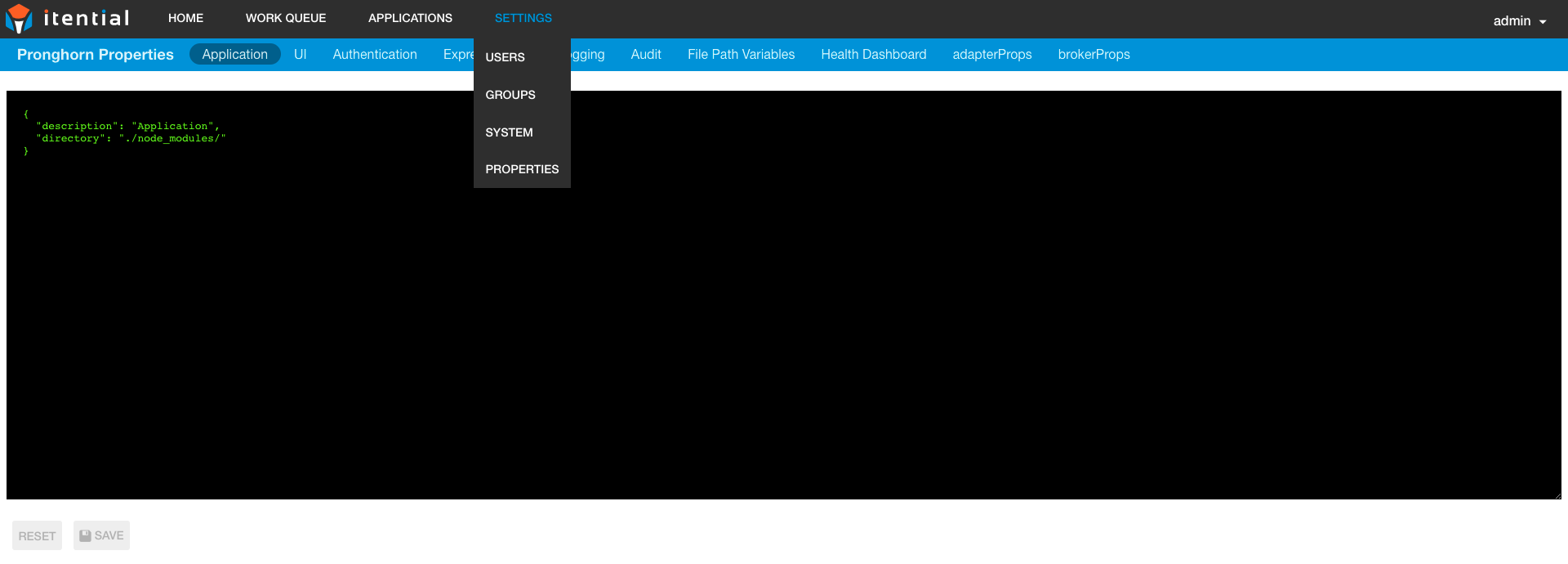This screenshot has width=1568, height=564.
Task: Open the File Path Variables tab
Action: click(x=741, y=54)
